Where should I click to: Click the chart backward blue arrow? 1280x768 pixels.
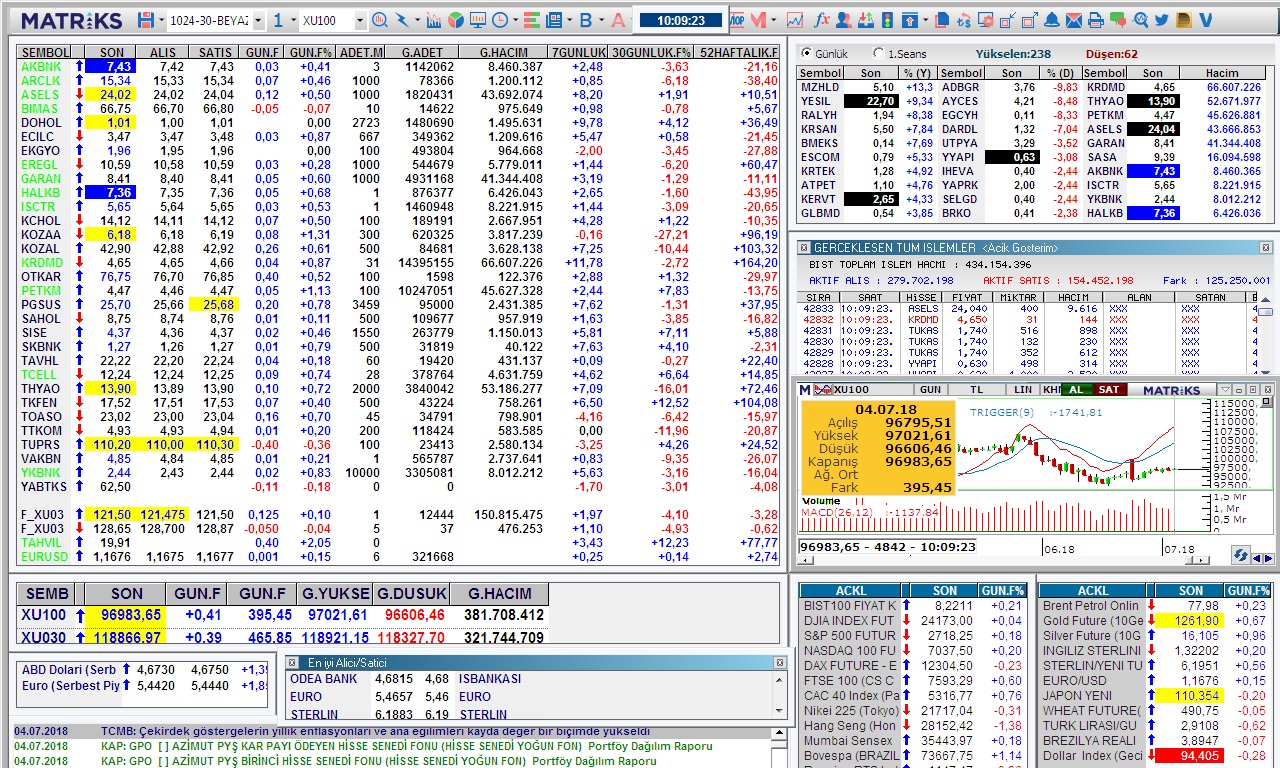[1256, 558]
